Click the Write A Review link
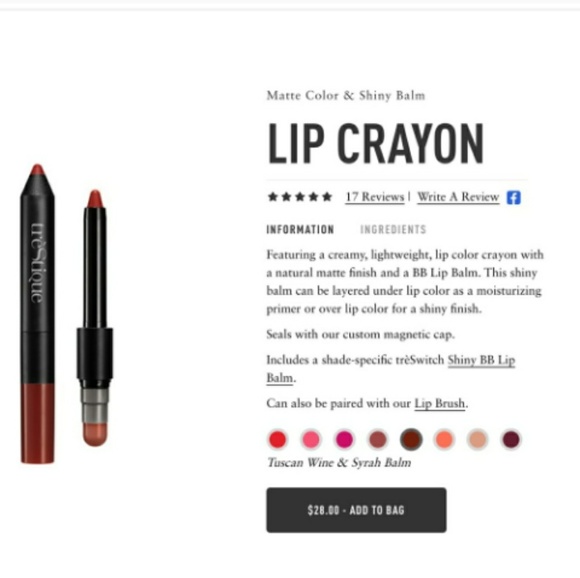Viewport: 580px width, 578px height. click(x=458, y=197)
